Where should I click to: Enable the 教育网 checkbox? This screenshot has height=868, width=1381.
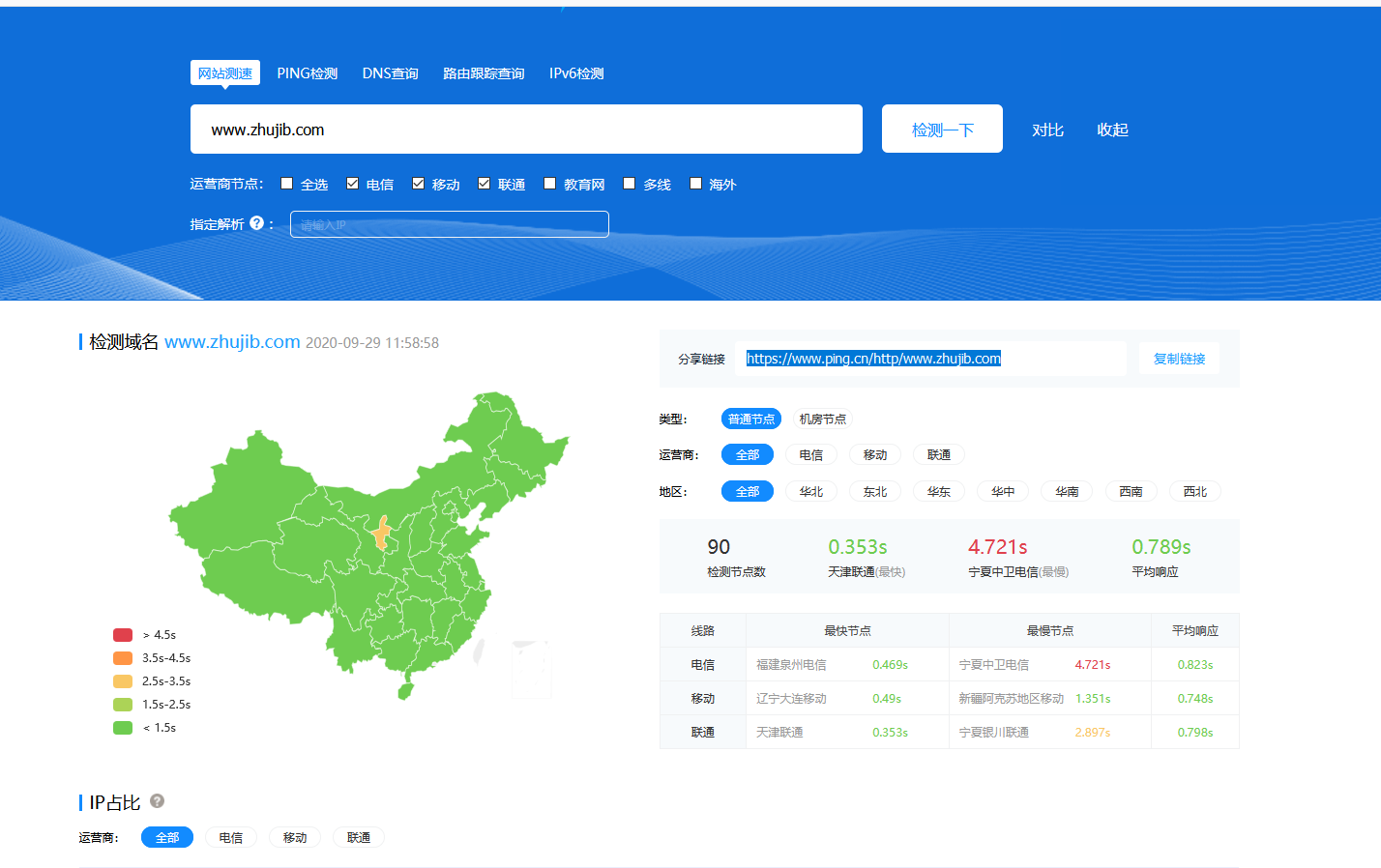click(550, 183)
